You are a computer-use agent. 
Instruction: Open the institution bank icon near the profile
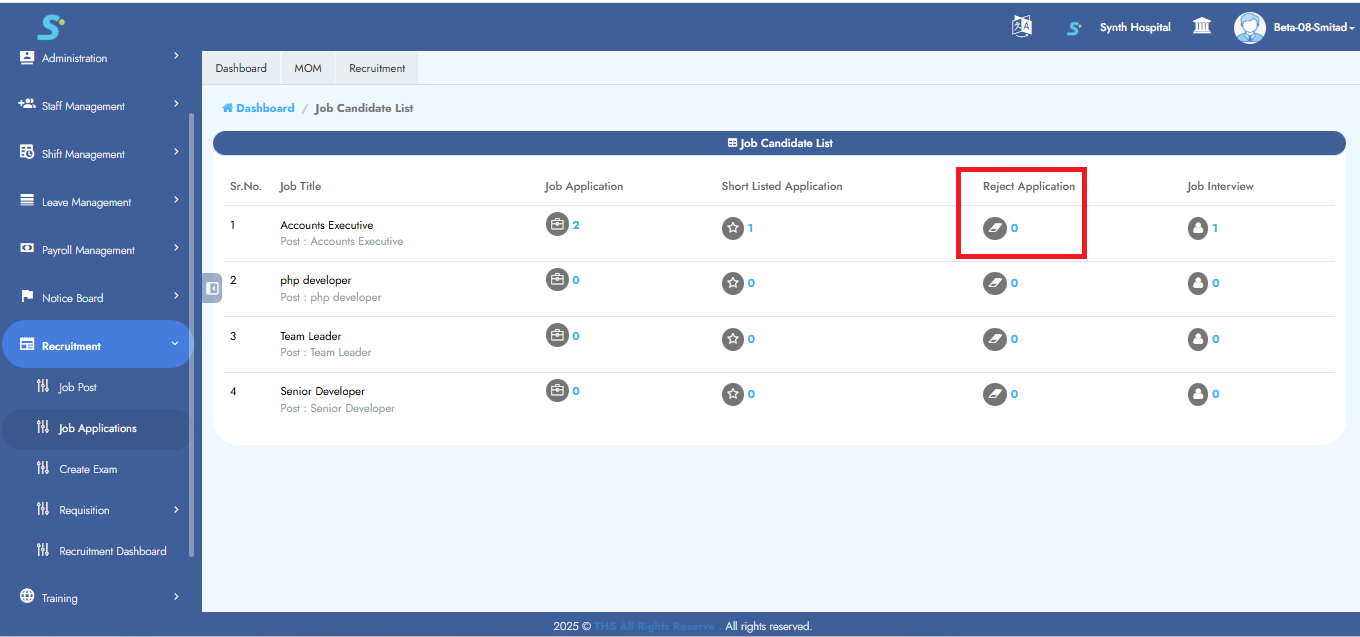point(1201,26)
